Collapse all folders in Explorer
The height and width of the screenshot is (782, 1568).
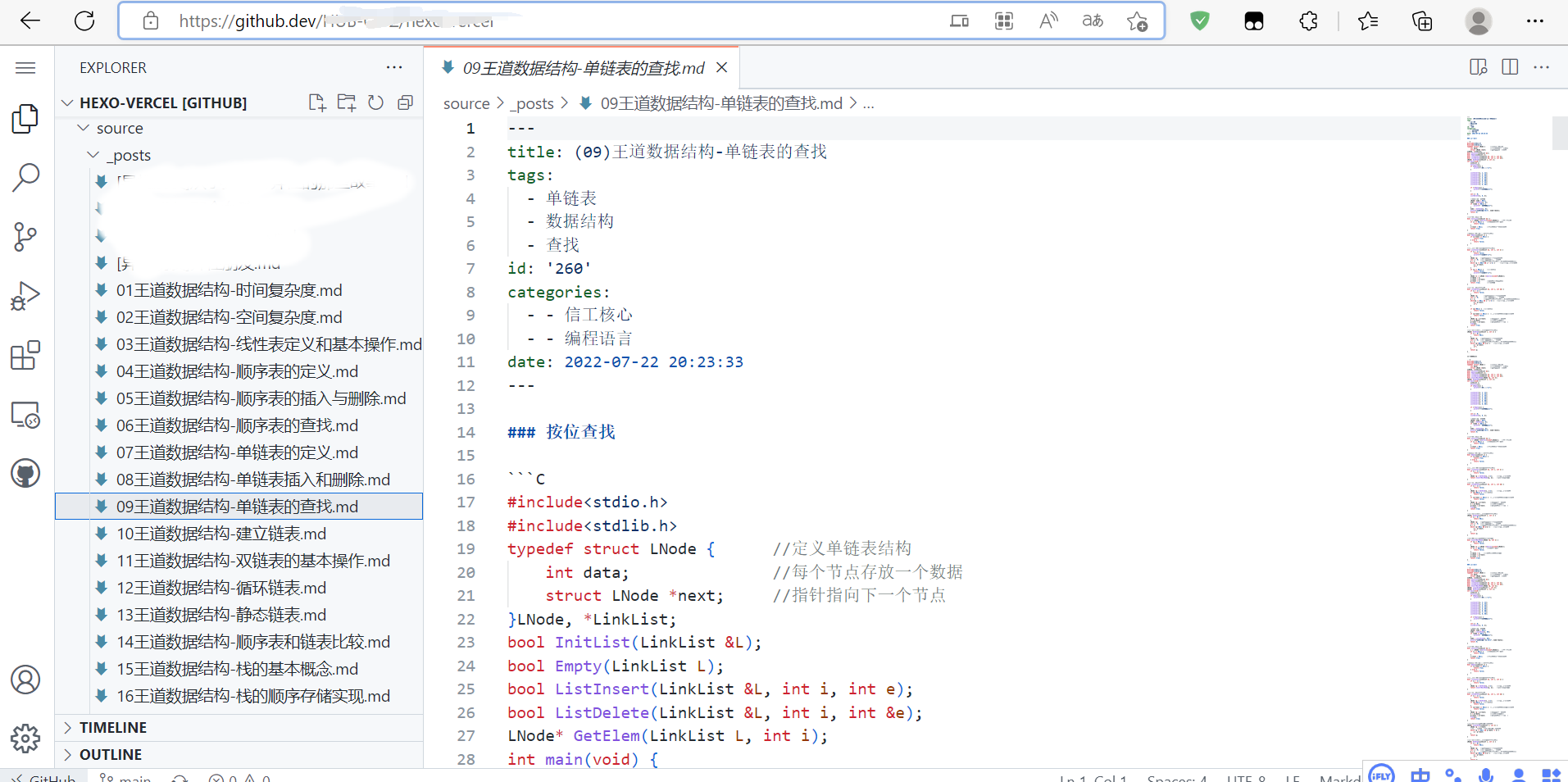pyautogui.click(x=405, y=102)
